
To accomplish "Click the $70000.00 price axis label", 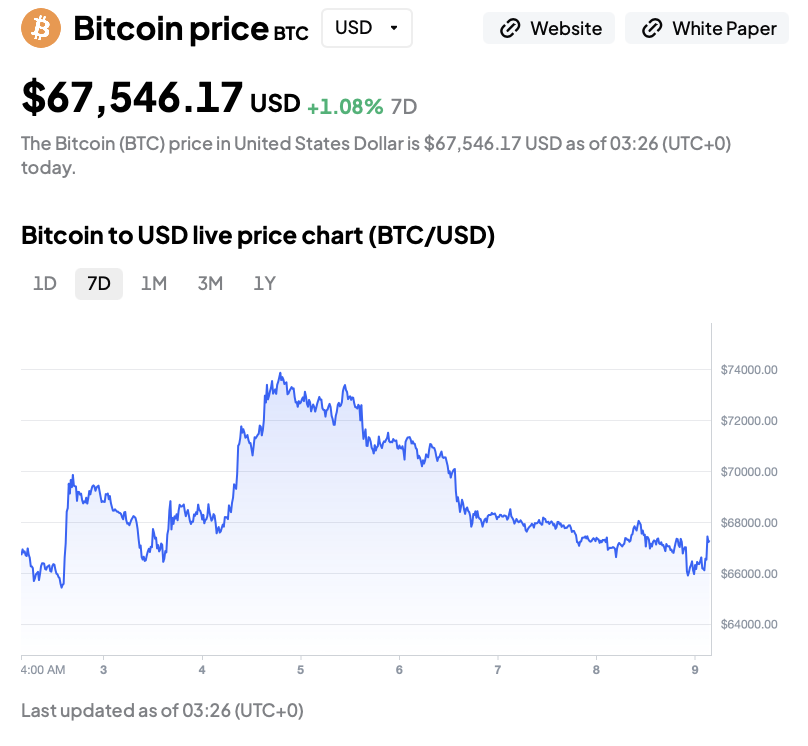I will pos(748,472).
